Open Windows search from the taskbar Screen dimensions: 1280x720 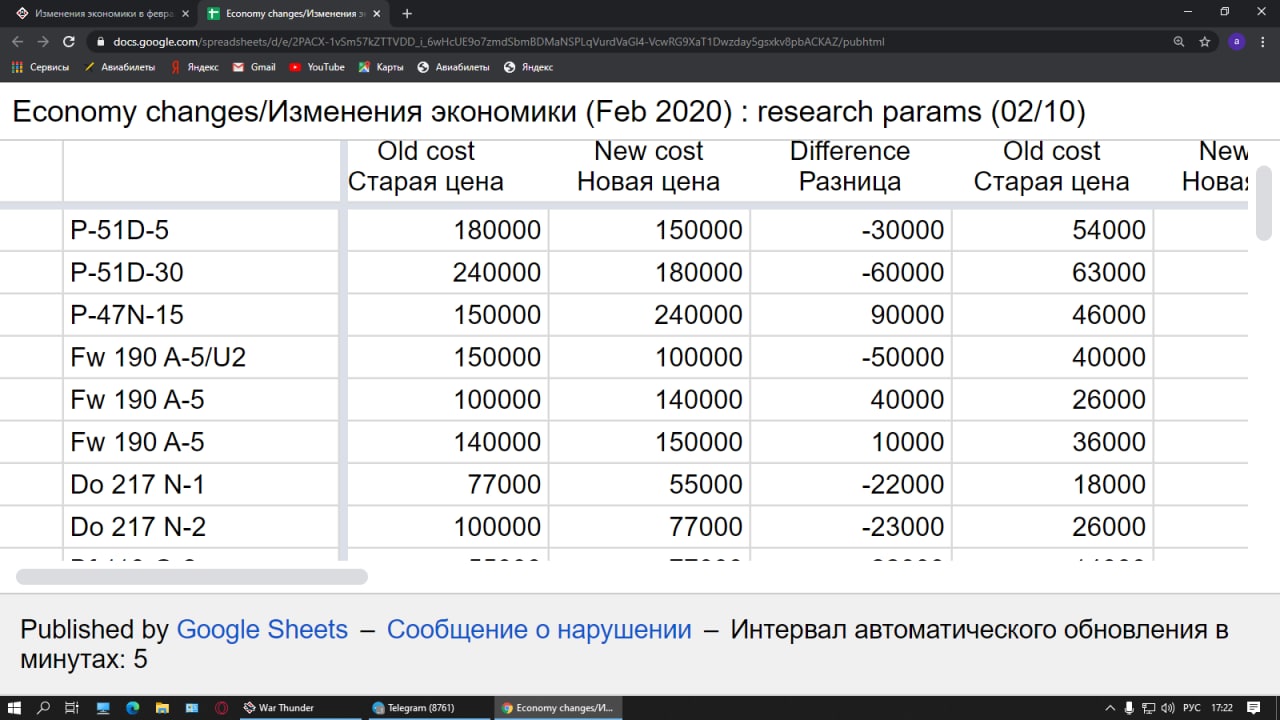[x=43, y=707]
